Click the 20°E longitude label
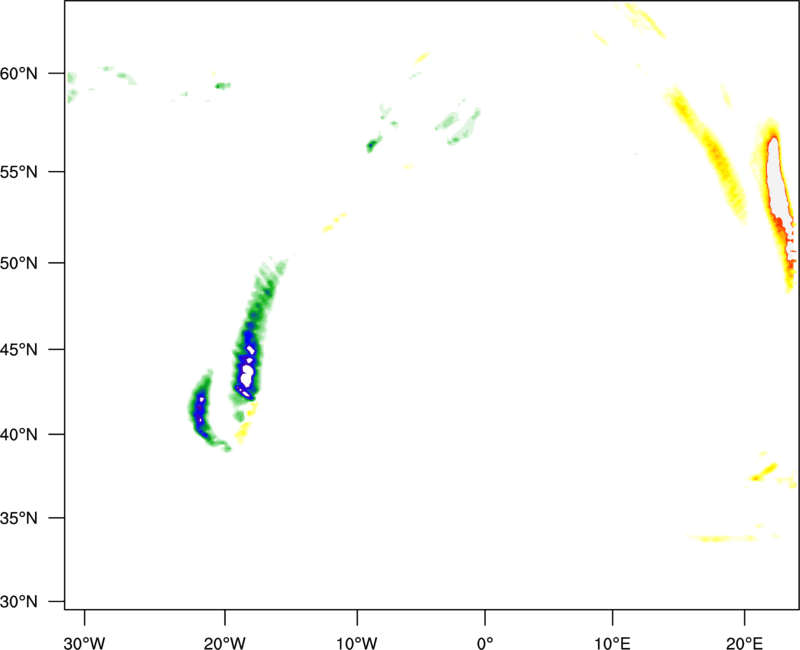800x650 pixels. coord(744,643)
